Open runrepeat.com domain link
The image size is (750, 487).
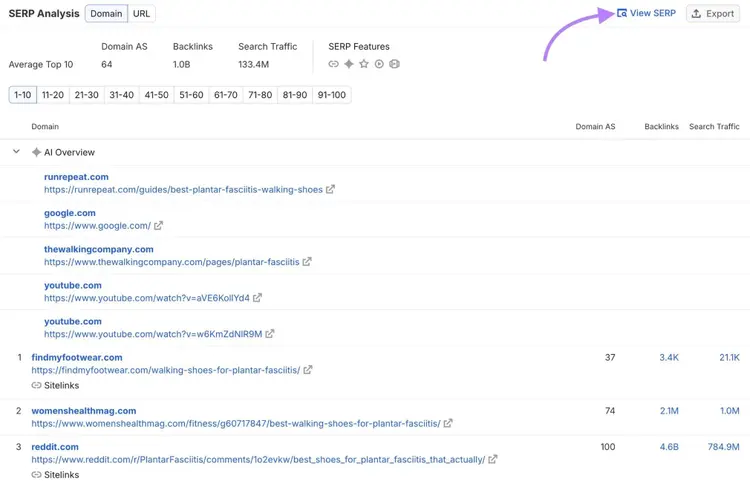point(76,177)
